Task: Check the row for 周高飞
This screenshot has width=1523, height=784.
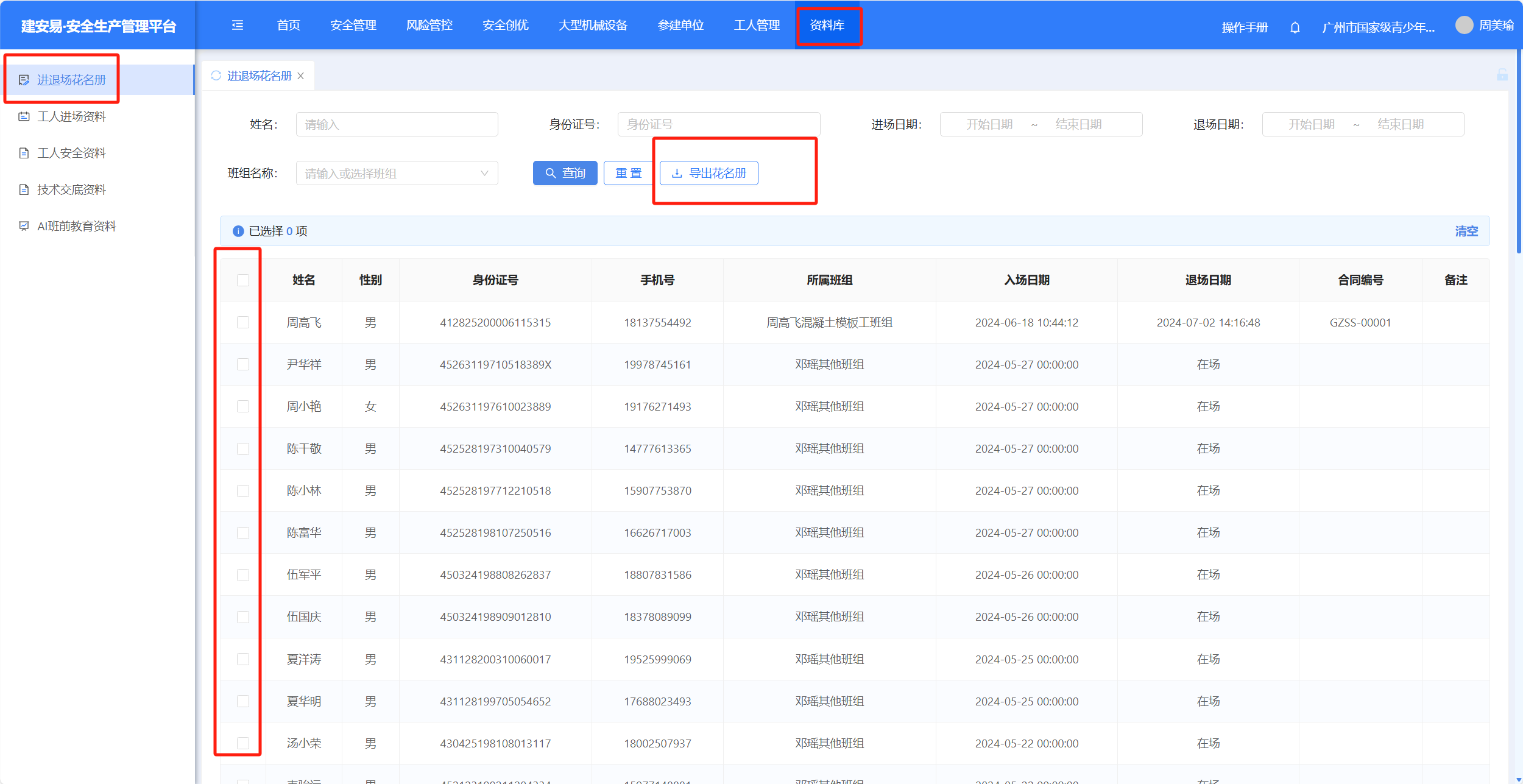Action: tap(243, 322)
